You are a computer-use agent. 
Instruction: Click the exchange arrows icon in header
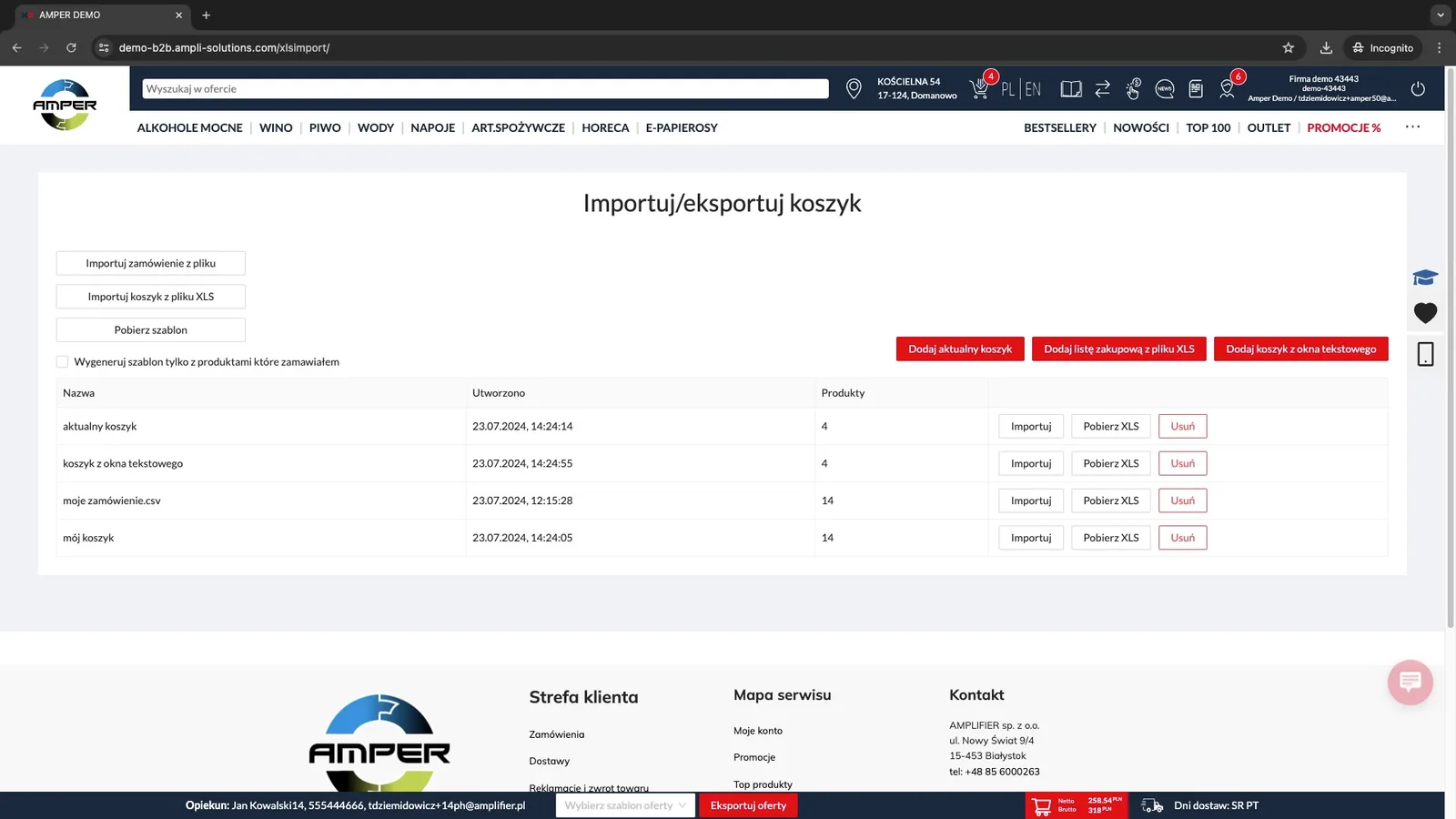[1102, 88]
